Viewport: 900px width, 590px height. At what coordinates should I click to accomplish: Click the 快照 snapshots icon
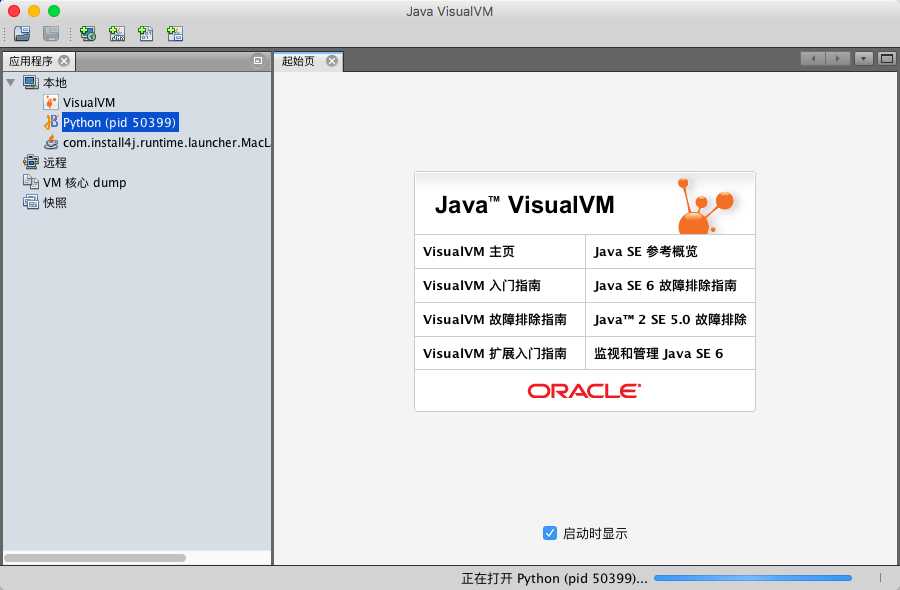coord(30,202)
